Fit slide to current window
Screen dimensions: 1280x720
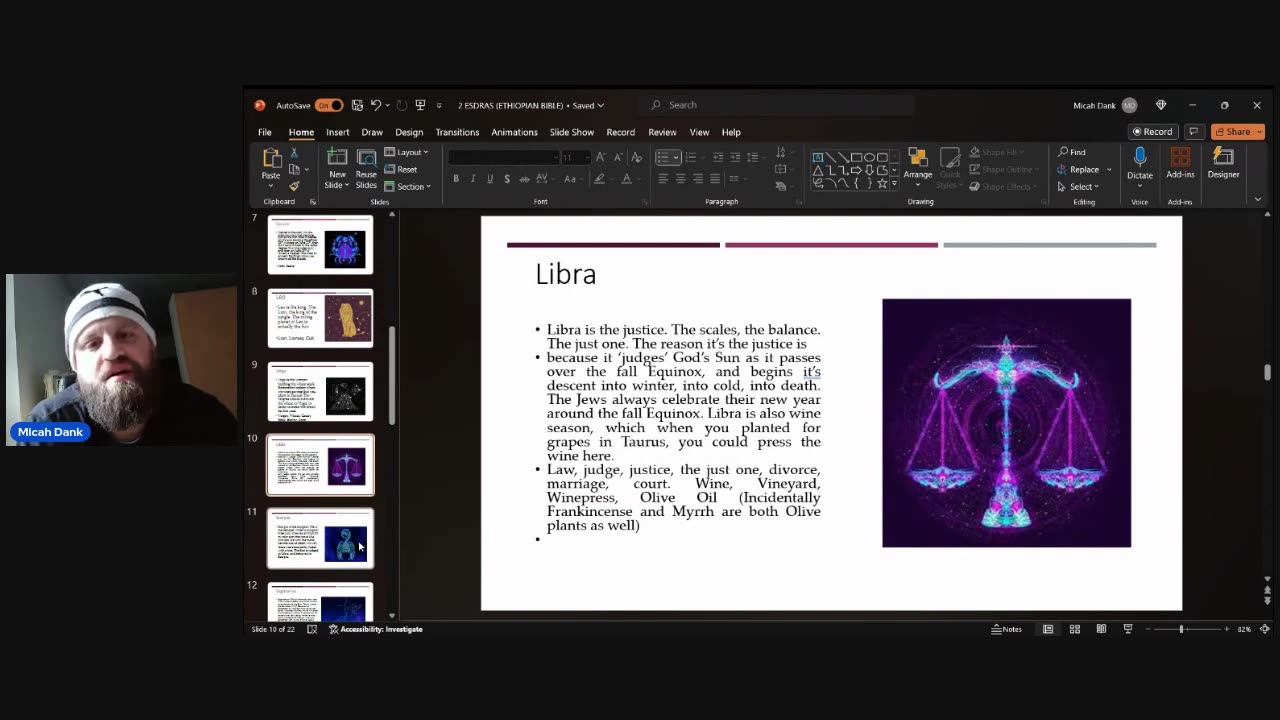click(1264, 629)
